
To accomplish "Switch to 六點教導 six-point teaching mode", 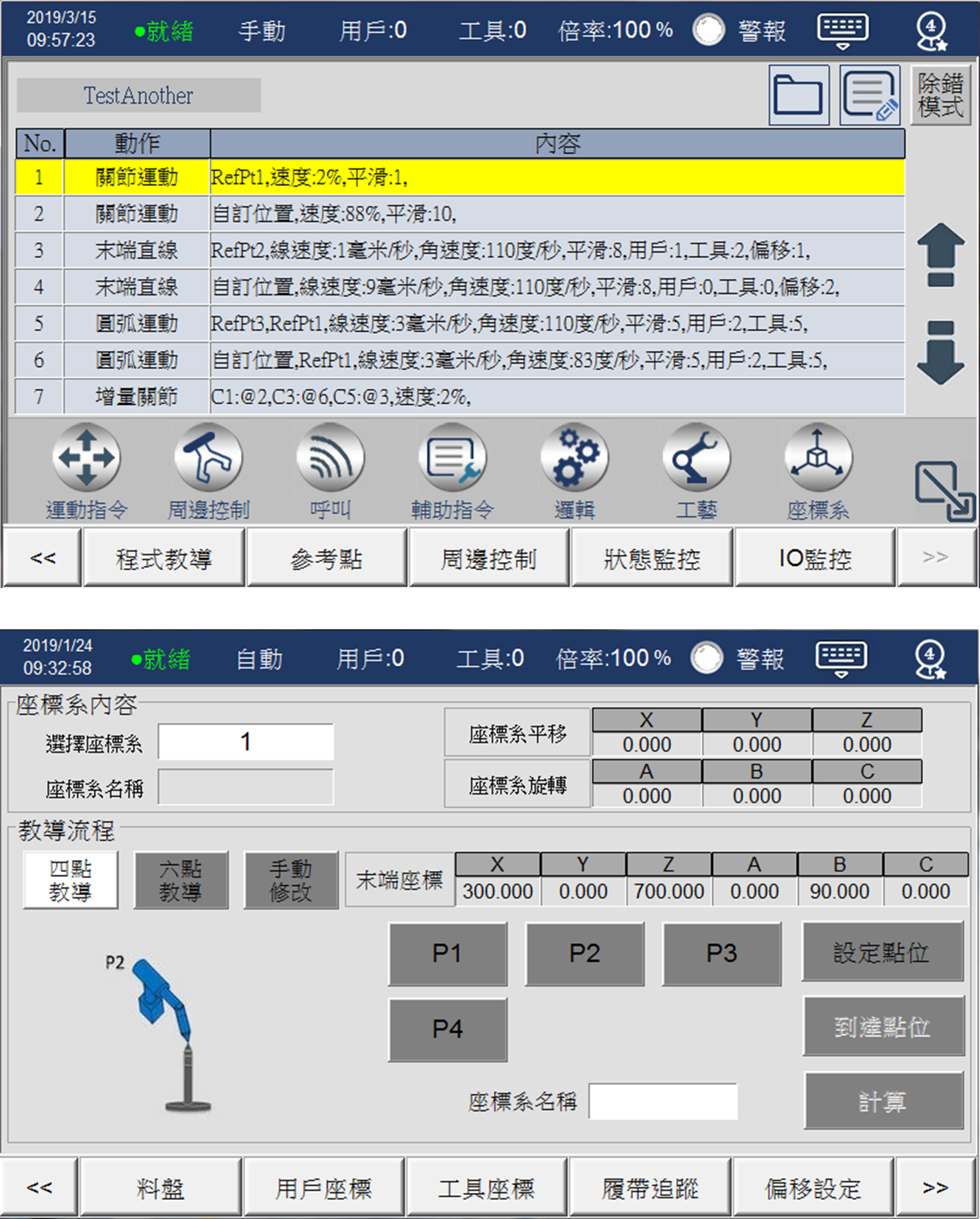I will click(x=181, y=880).
